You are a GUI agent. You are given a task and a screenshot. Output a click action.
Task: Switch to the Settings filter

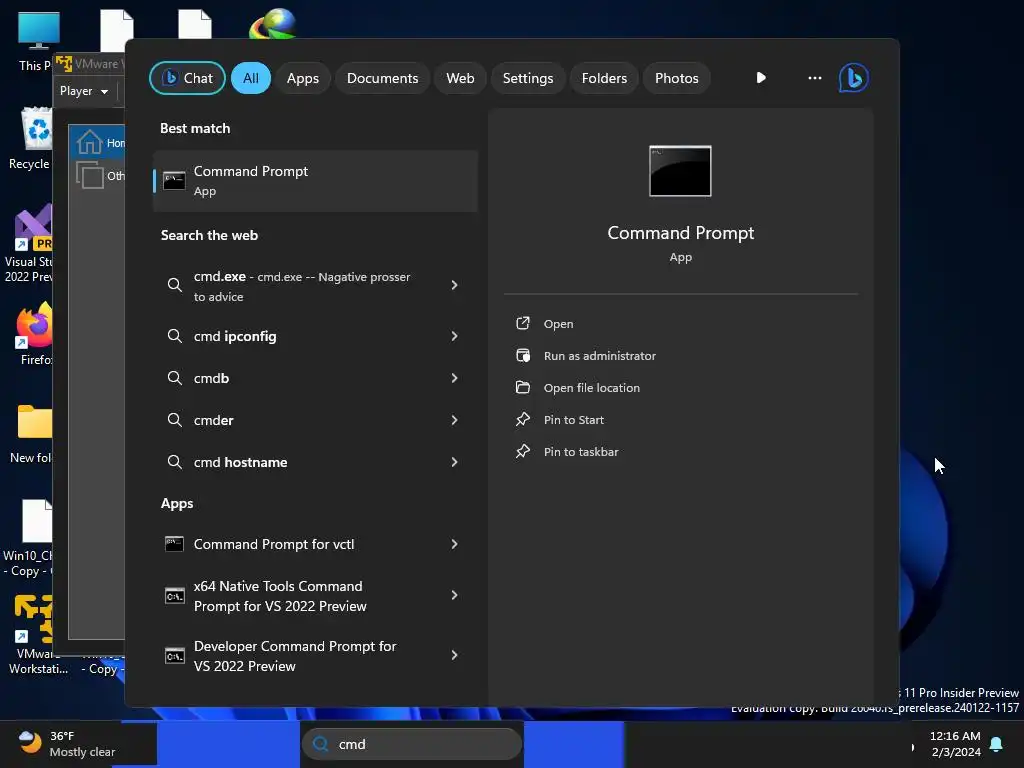pyautogui.click(x=528, y=78)
